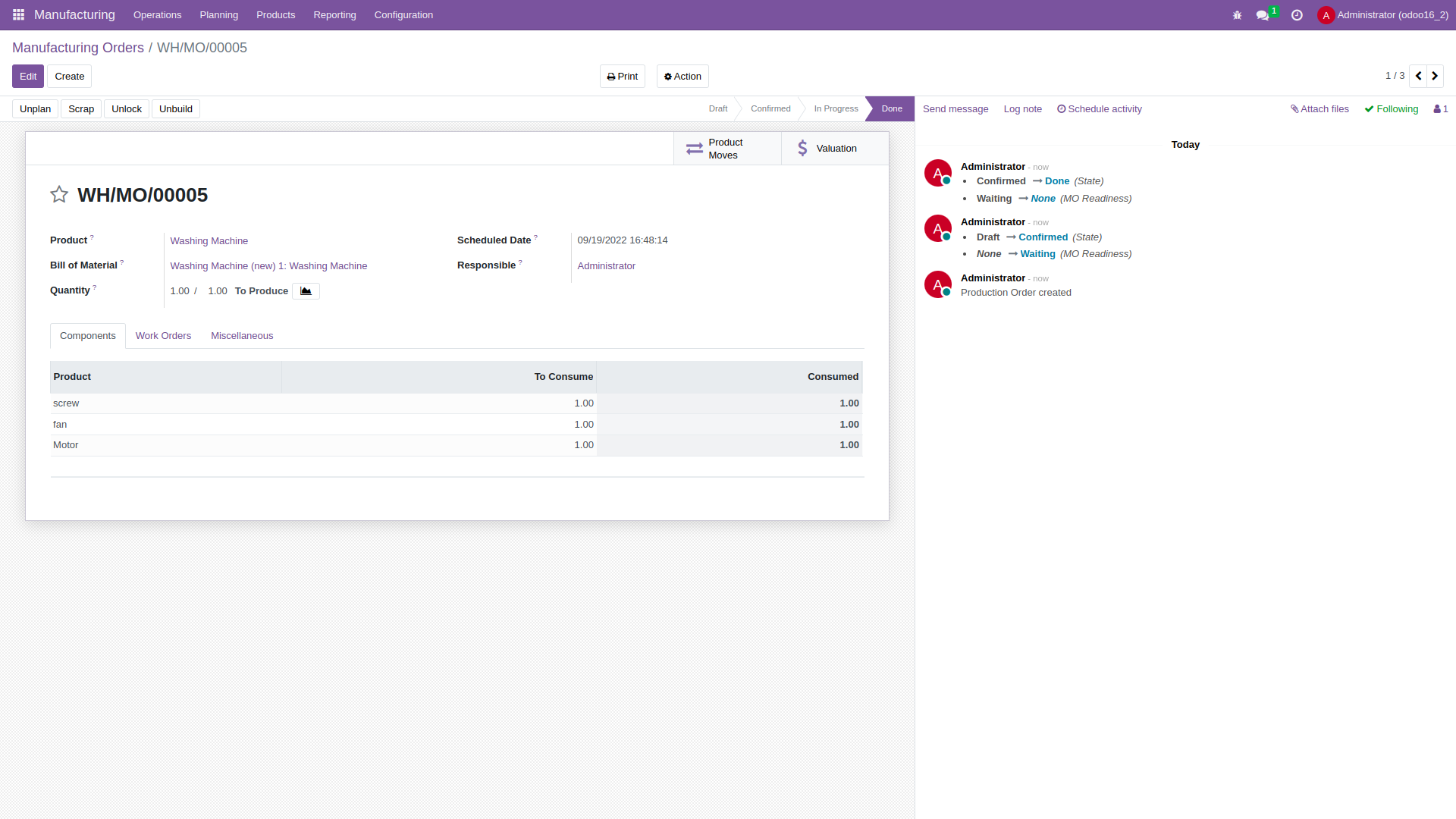Toggle the favorite star for WH/MO/00005

click(59, 195)
